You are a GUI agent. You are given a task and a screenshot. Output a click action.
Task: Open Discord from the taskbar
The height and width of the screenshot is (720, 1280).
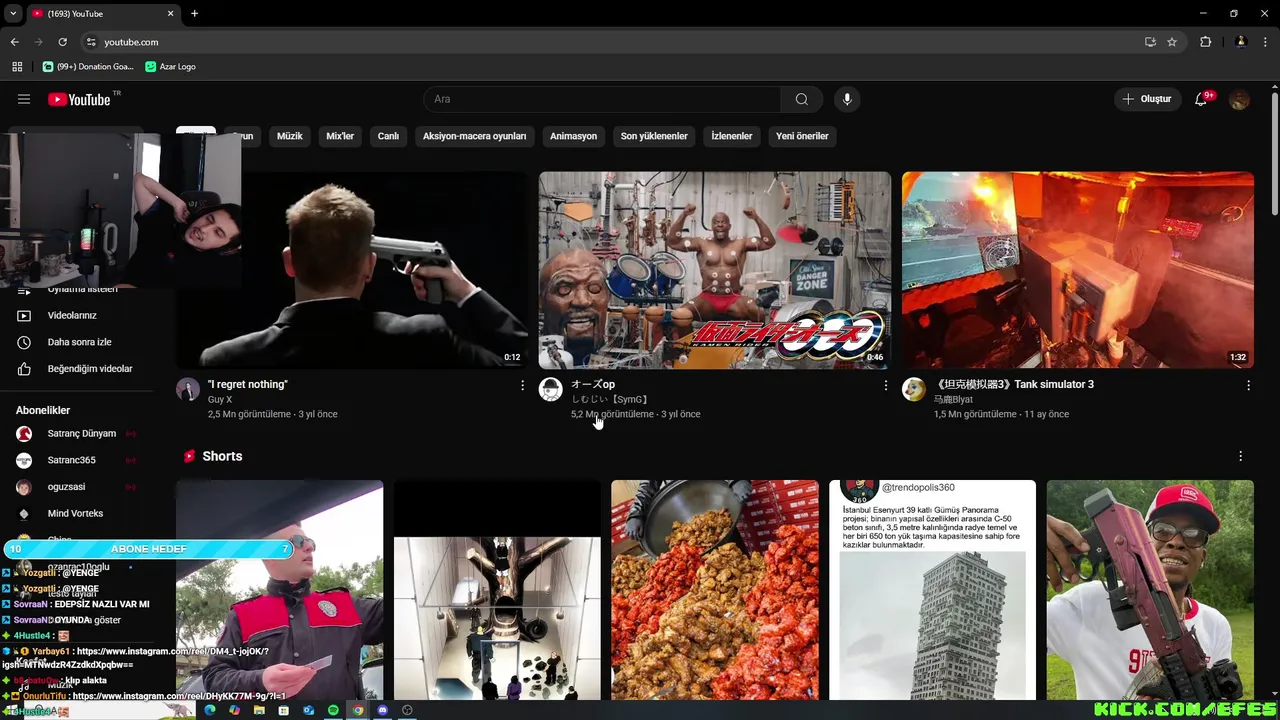pyautogui.click(x=382, y=711)
